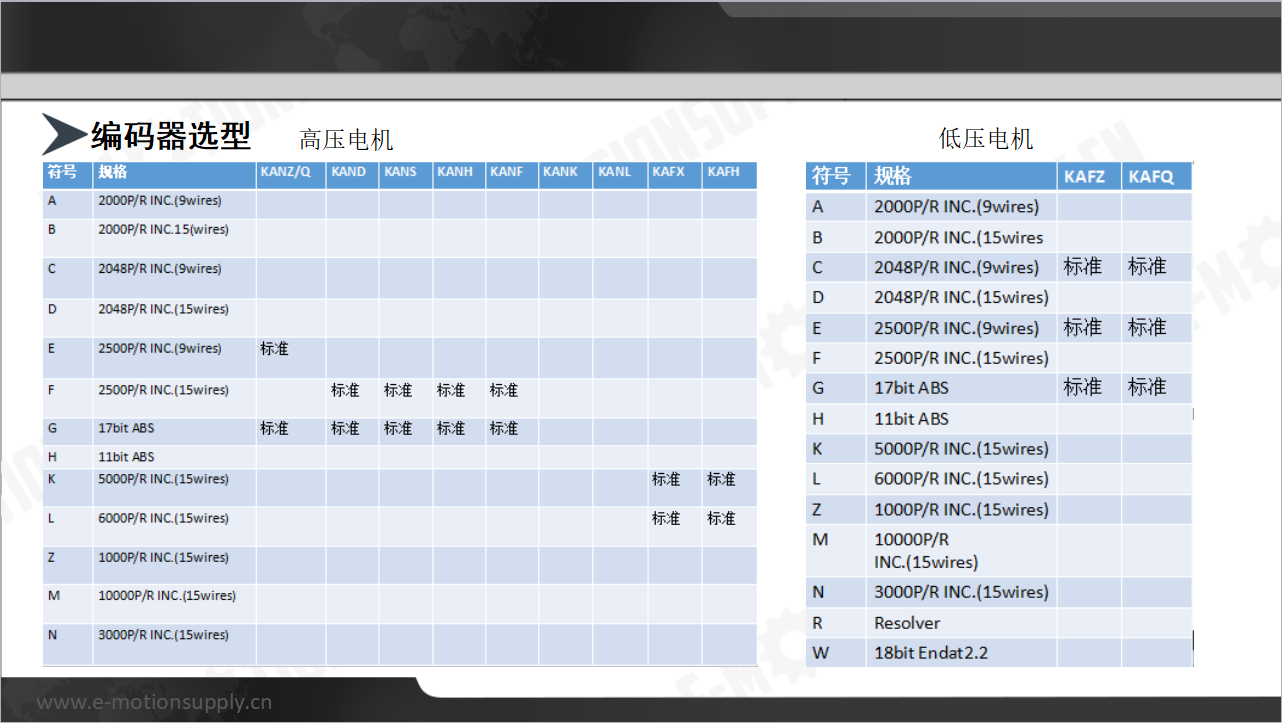Click 2048P/R INC.(9wires) in the 低压电机 table

pos(957,267)
